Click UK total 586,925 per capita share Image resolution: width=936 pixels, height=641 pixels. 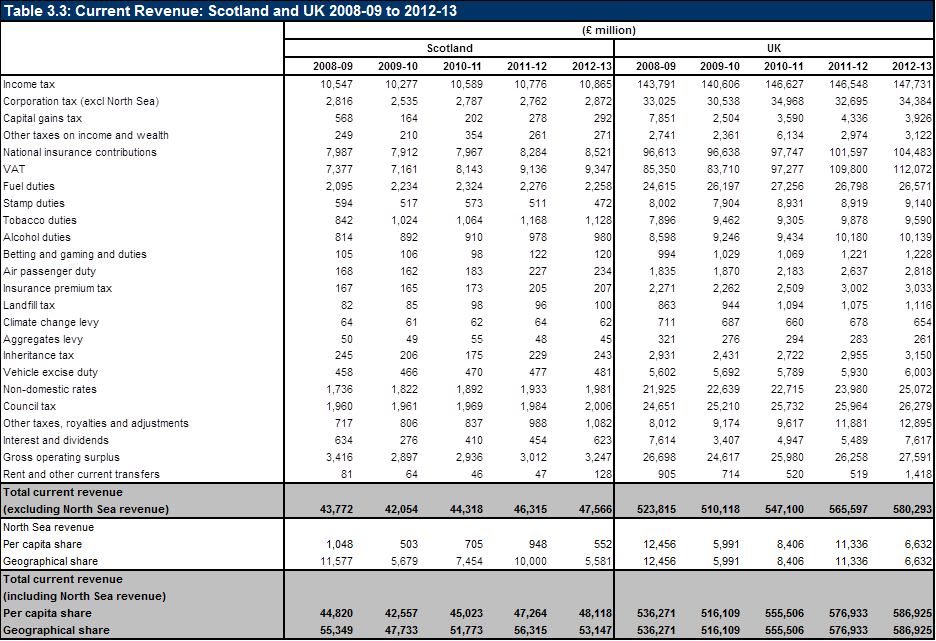(912, 614)
